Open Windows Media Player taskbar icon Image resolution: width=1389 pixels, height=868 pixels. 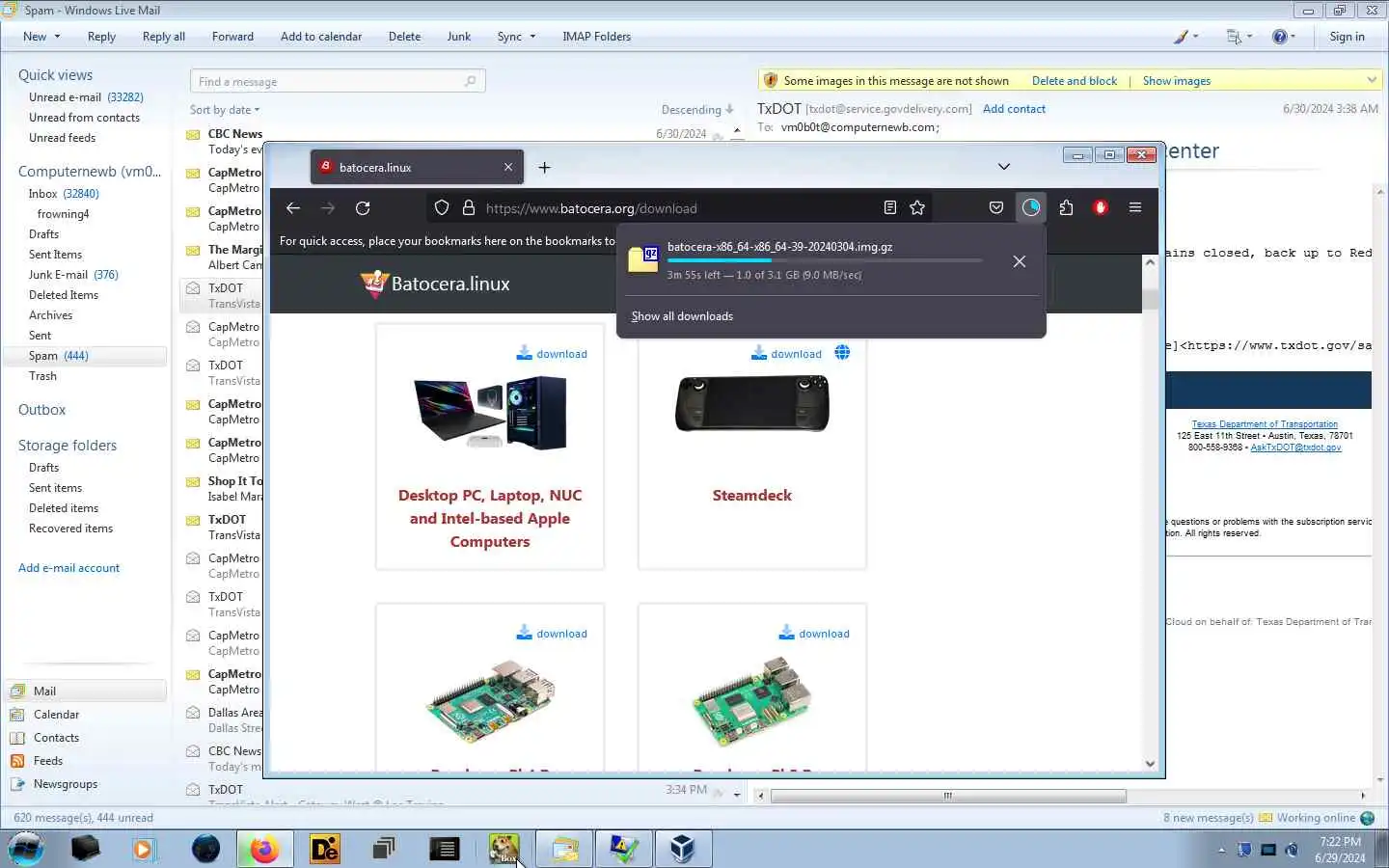145,849
